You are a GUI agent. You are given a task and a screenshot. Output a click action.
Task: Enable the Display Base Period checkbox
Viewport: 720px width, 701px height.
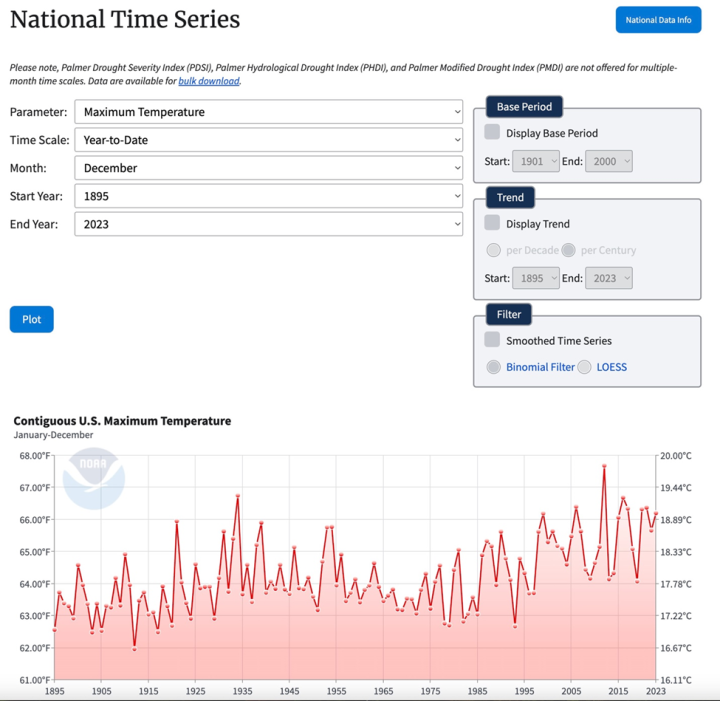(492, 132)
